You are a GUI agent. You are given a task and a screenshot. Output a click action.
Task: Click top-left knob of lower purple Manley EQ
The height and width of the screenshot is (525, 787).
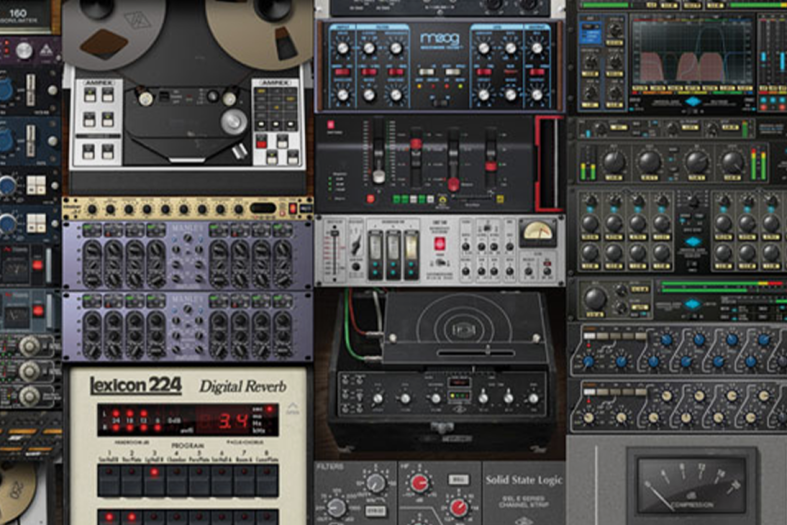92,321
